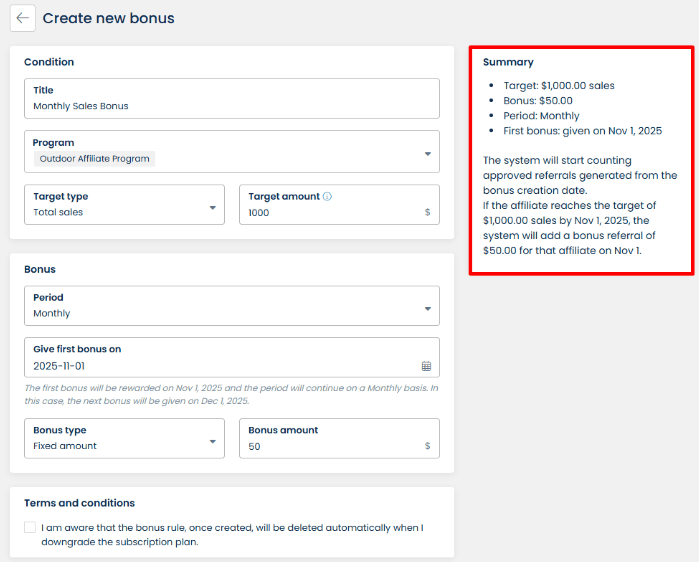Click into the Target amount field
Viewport: 699px width, 562px height.
click(x=330, y=212)
